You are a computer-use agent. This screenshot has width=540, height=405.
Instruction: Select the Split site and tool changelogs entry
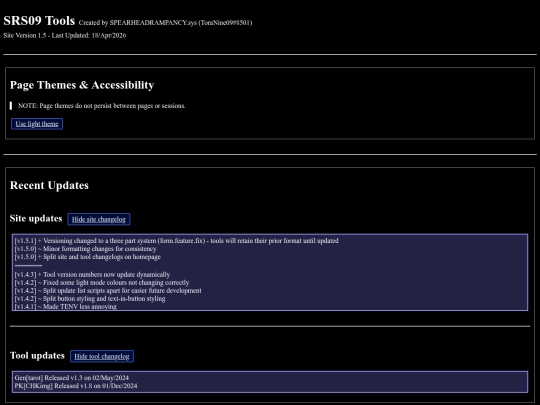click(x=87, y=257)
